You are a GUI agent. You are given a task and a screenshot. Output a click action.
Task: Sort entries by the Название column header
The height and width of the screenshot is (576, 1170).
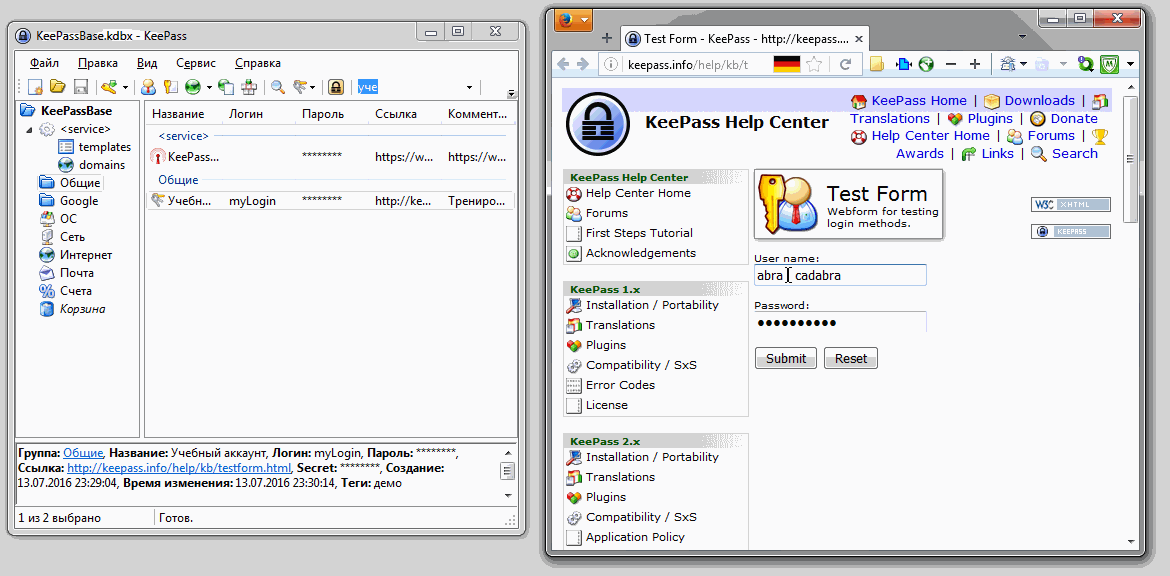pyautogui.click(x=184, y=114)
